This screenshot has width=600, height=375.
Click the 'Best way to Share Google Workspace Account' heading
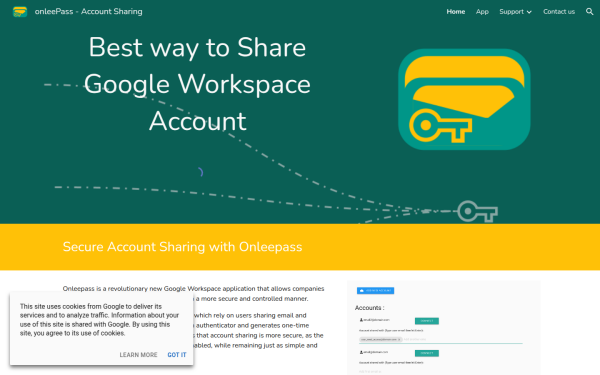click(x=197, y=84)
